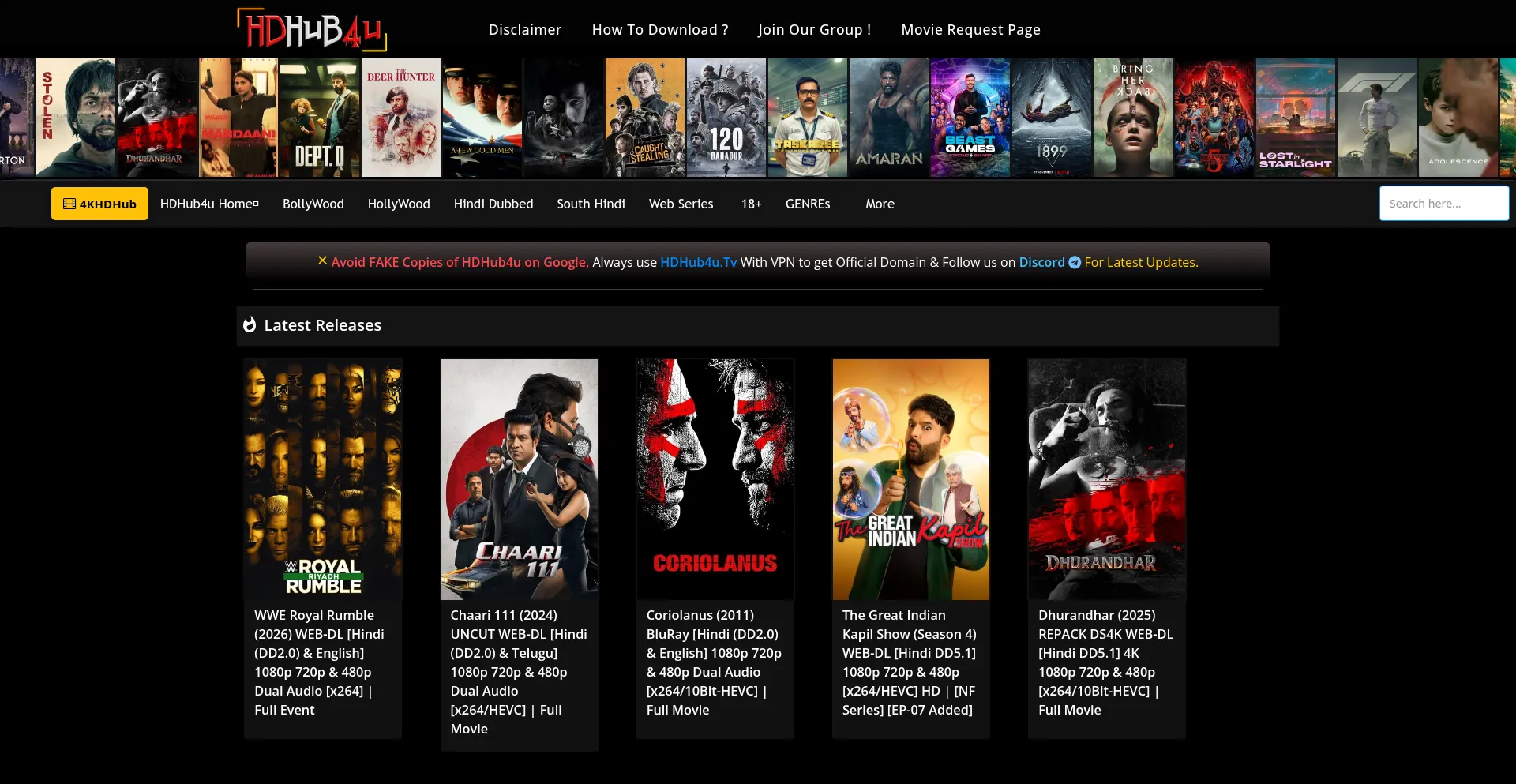Open the Mardaani poster in the carousel

238,118
